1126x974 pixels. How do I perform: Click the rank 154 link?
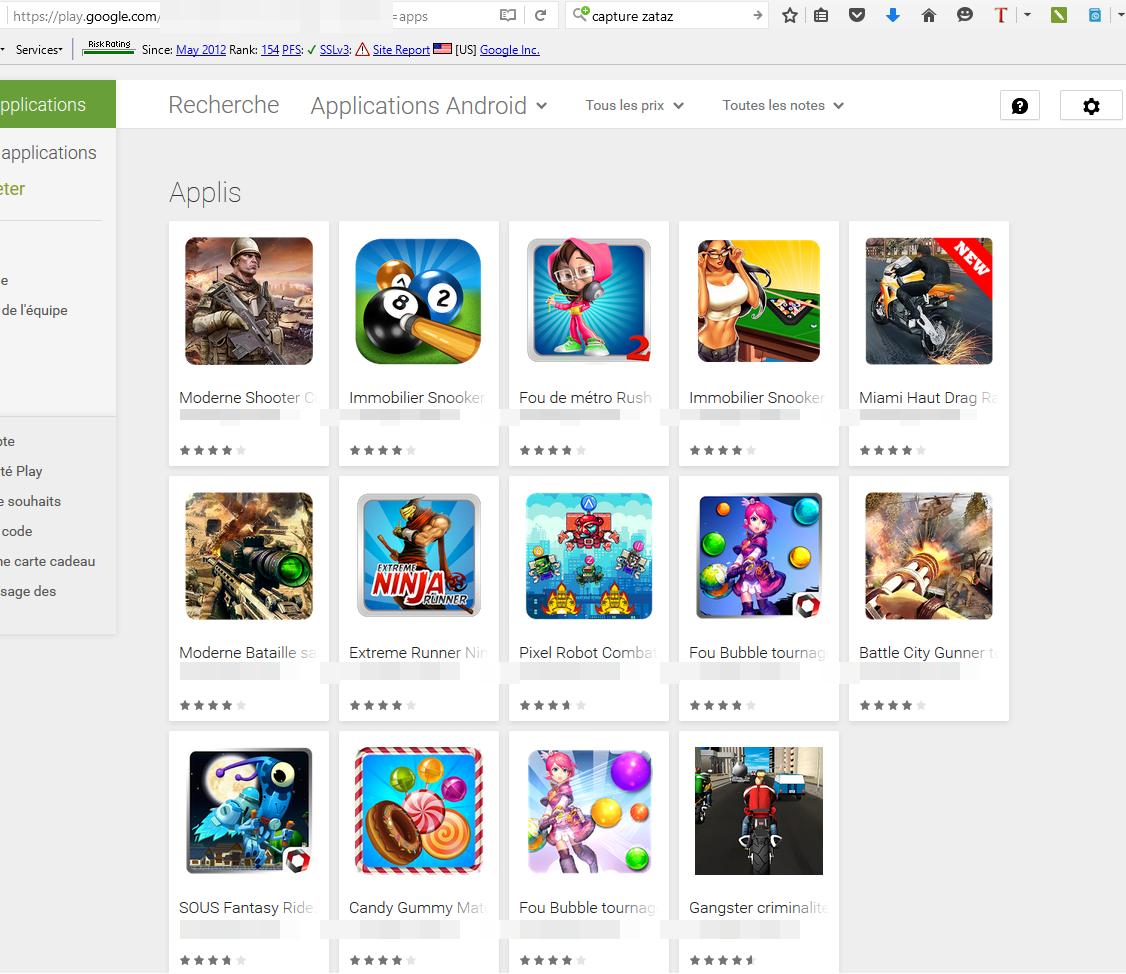click(x=270, y=50)
